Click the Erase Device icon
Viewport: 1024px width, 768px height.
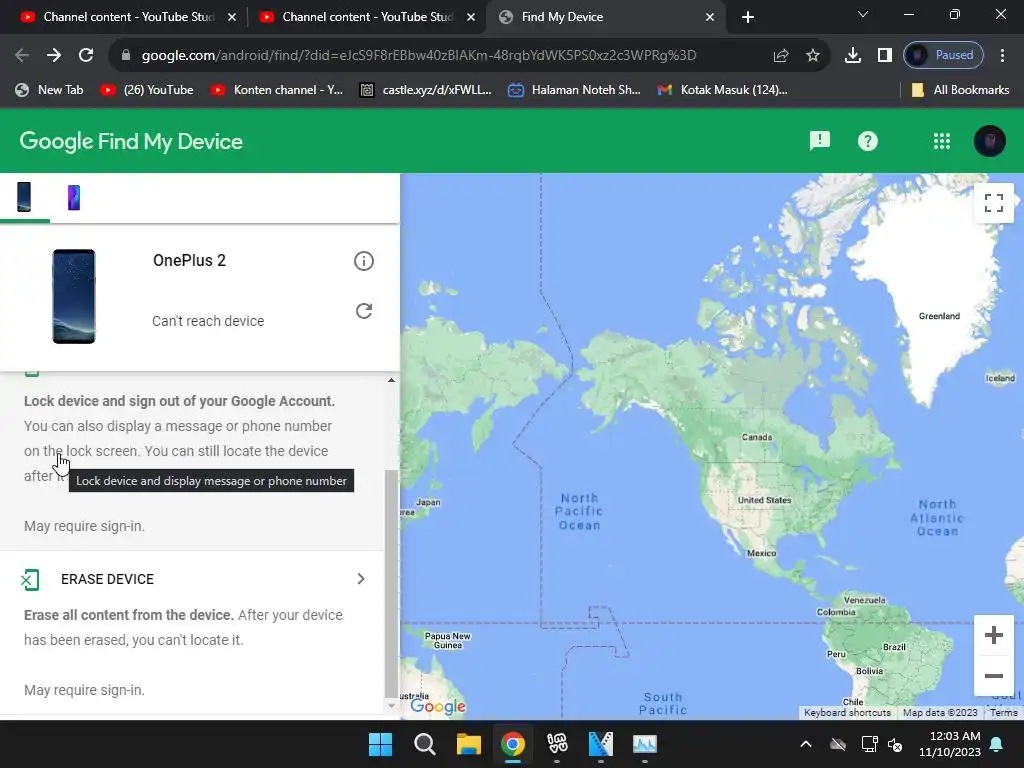click(30, 579)
